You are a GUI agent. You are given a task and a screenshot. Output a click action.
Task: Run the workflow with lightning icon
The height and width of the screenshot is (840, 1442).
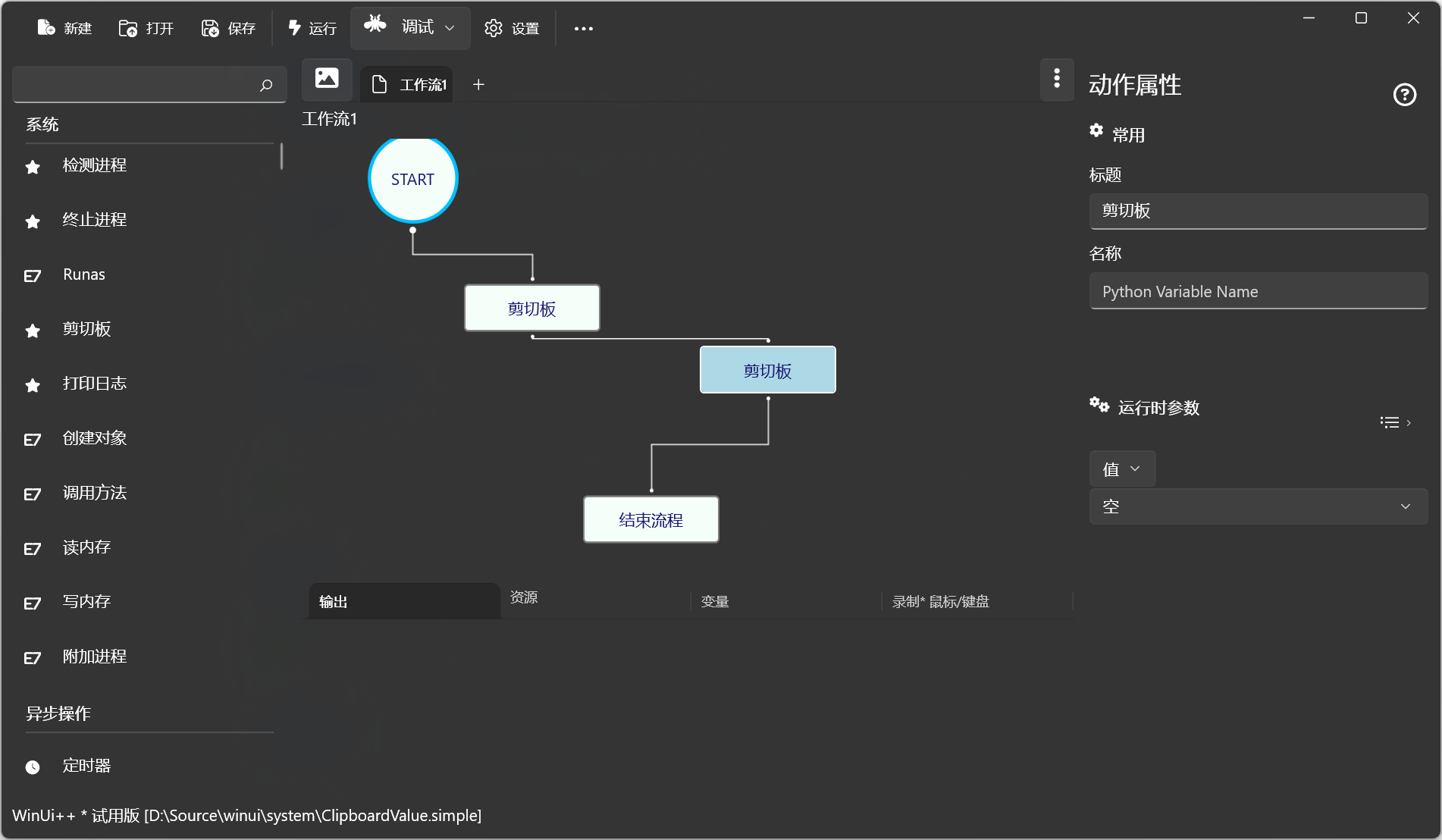295,28
